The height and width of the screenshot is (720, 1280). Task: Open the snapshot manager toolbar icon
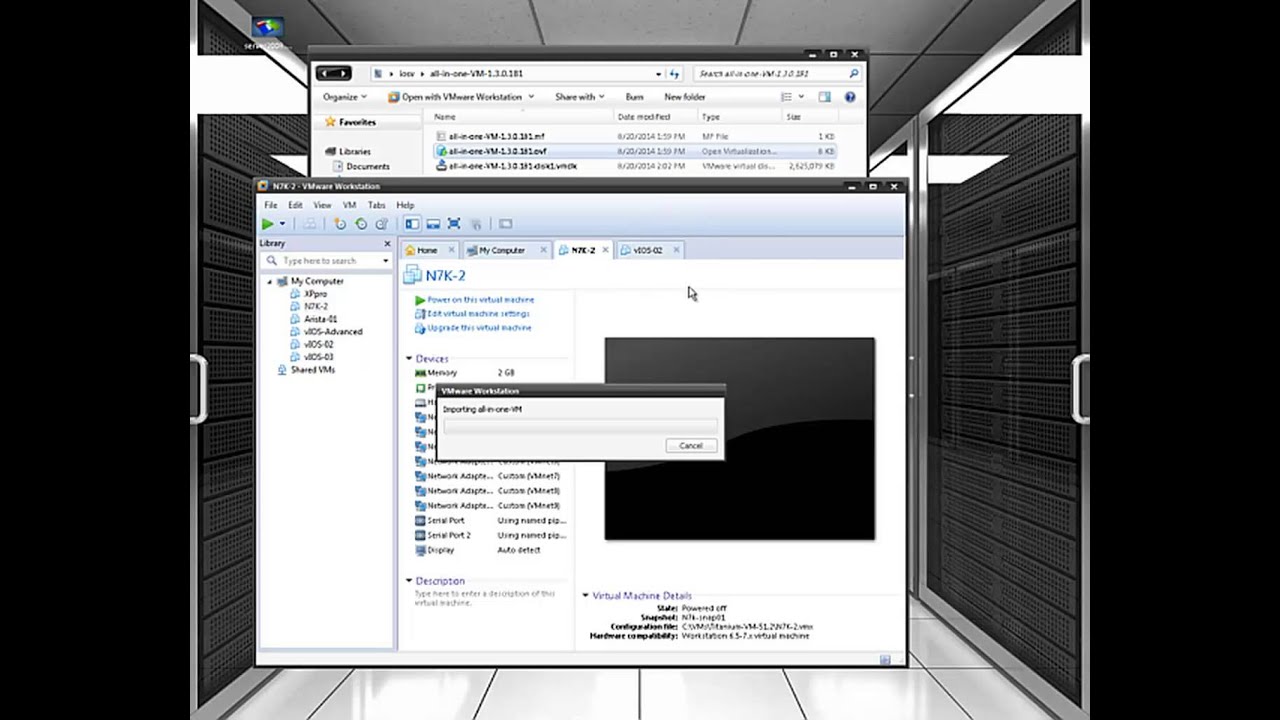(x=381, y=224)
